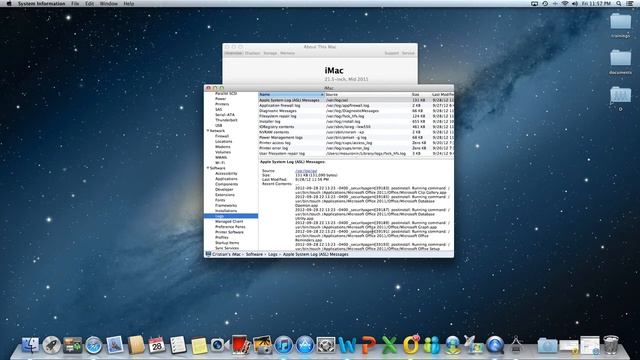
Task: Select Thunderbolt in sidebar
Action: click(x=226, y=120)
